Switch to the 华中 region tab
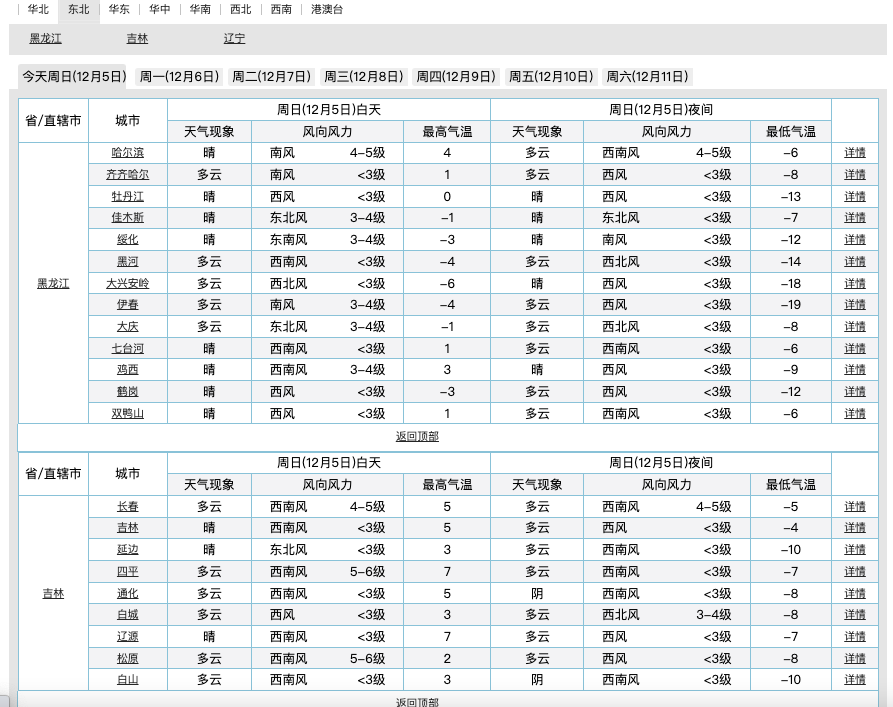 coord(159,10)
